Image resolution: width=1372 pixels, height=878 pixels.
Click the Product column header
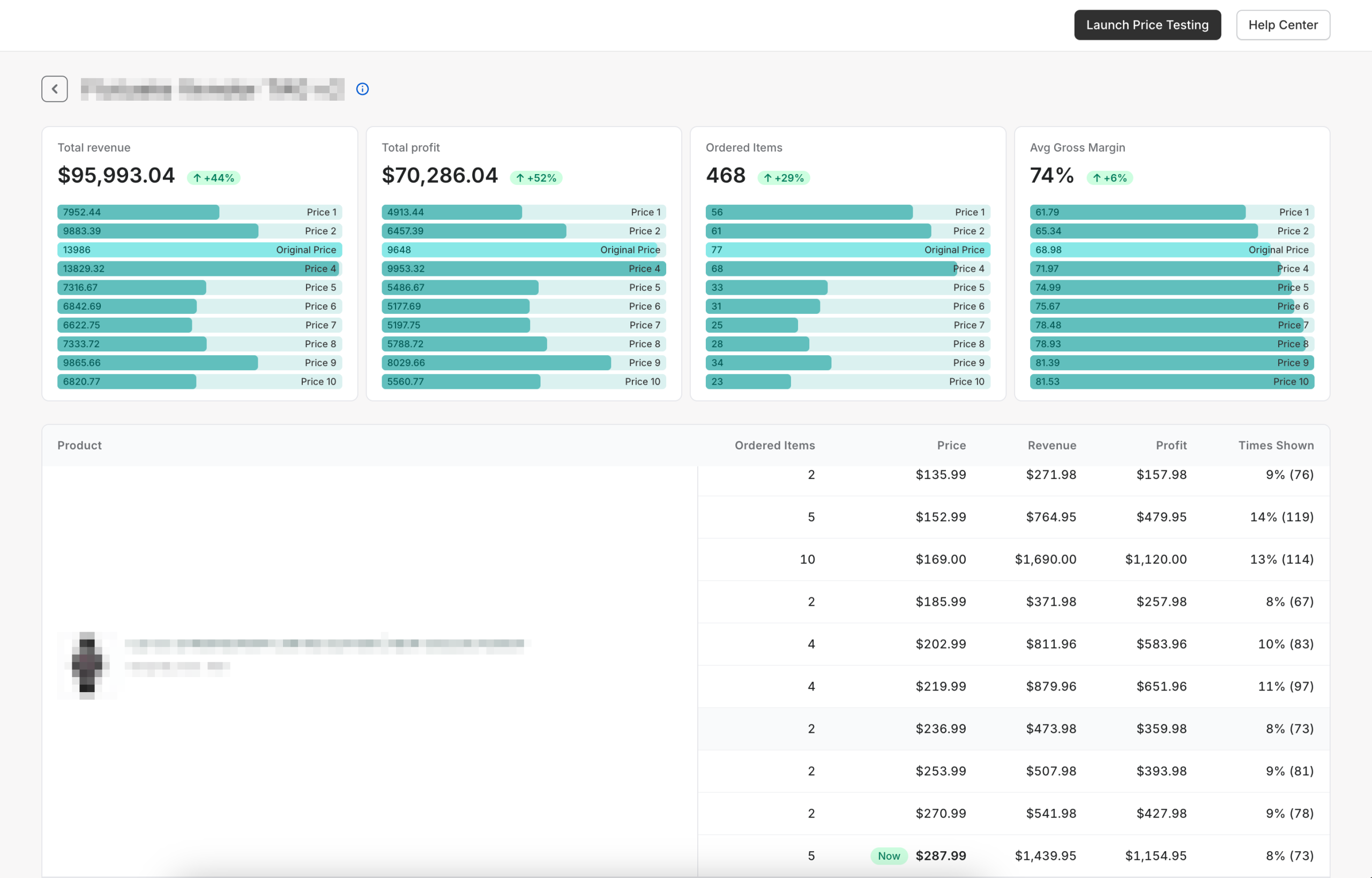pos(79,445)
